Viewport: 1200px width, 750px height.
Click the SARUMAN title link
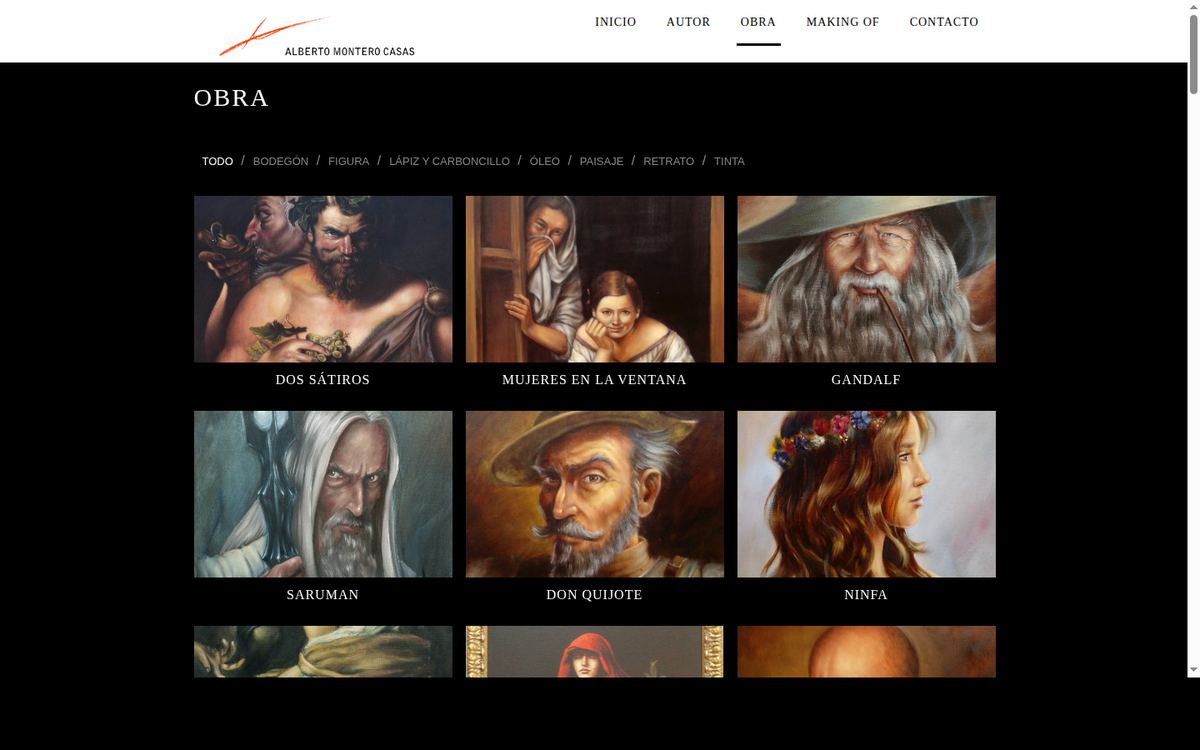[x=323, y=595]
